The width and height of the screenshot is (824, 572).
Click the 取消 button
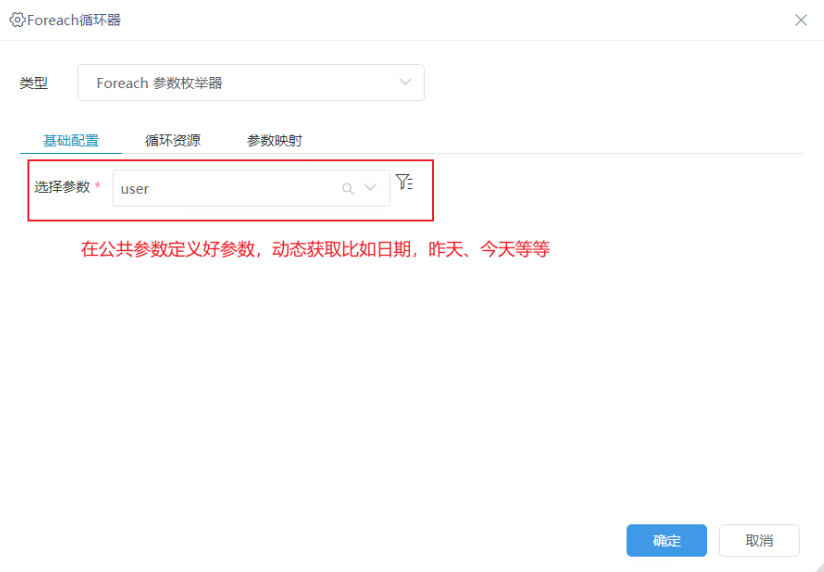[759, 540]
